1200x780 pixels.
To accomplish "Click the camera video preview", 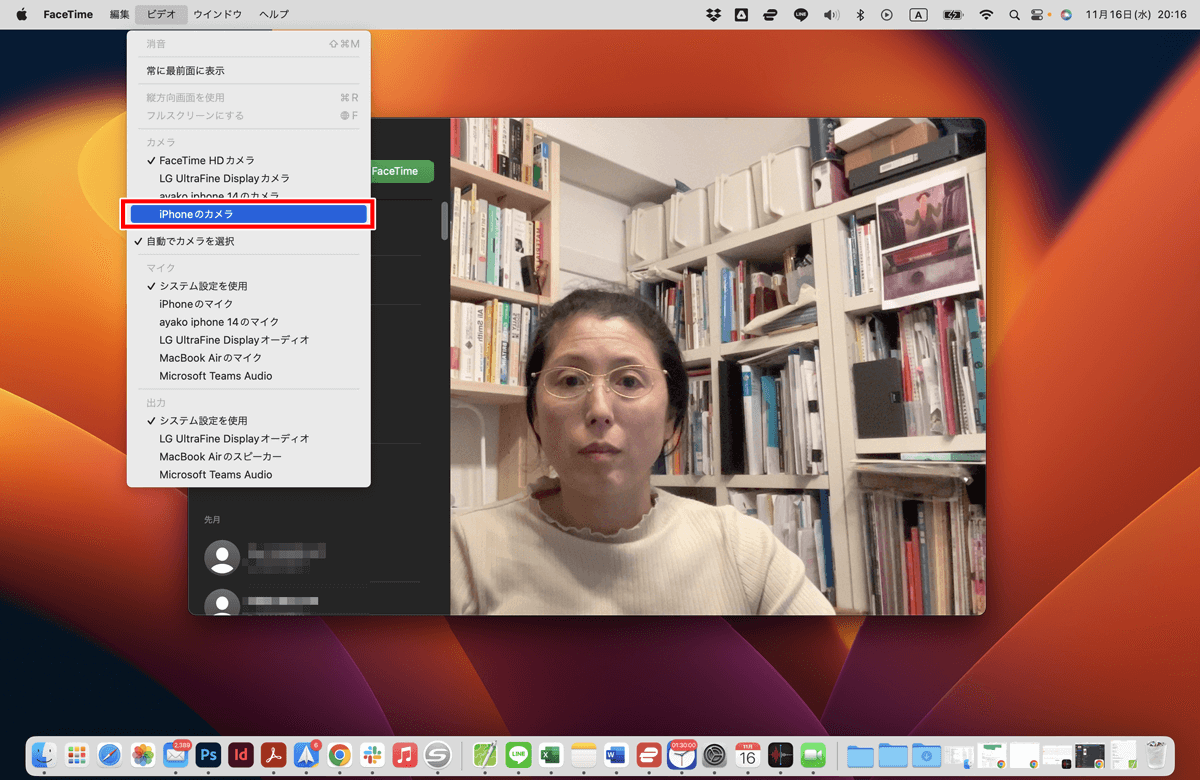I will pos(717,366).
